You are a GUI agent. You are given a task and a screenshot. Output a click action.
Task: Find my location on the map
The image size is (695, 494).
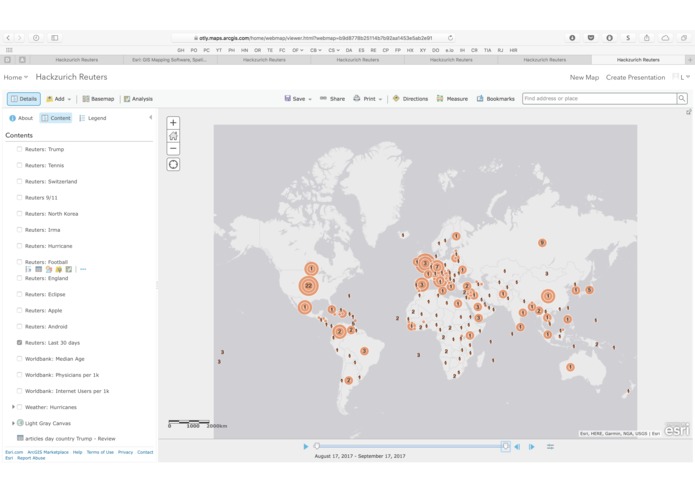click(173, 164)
